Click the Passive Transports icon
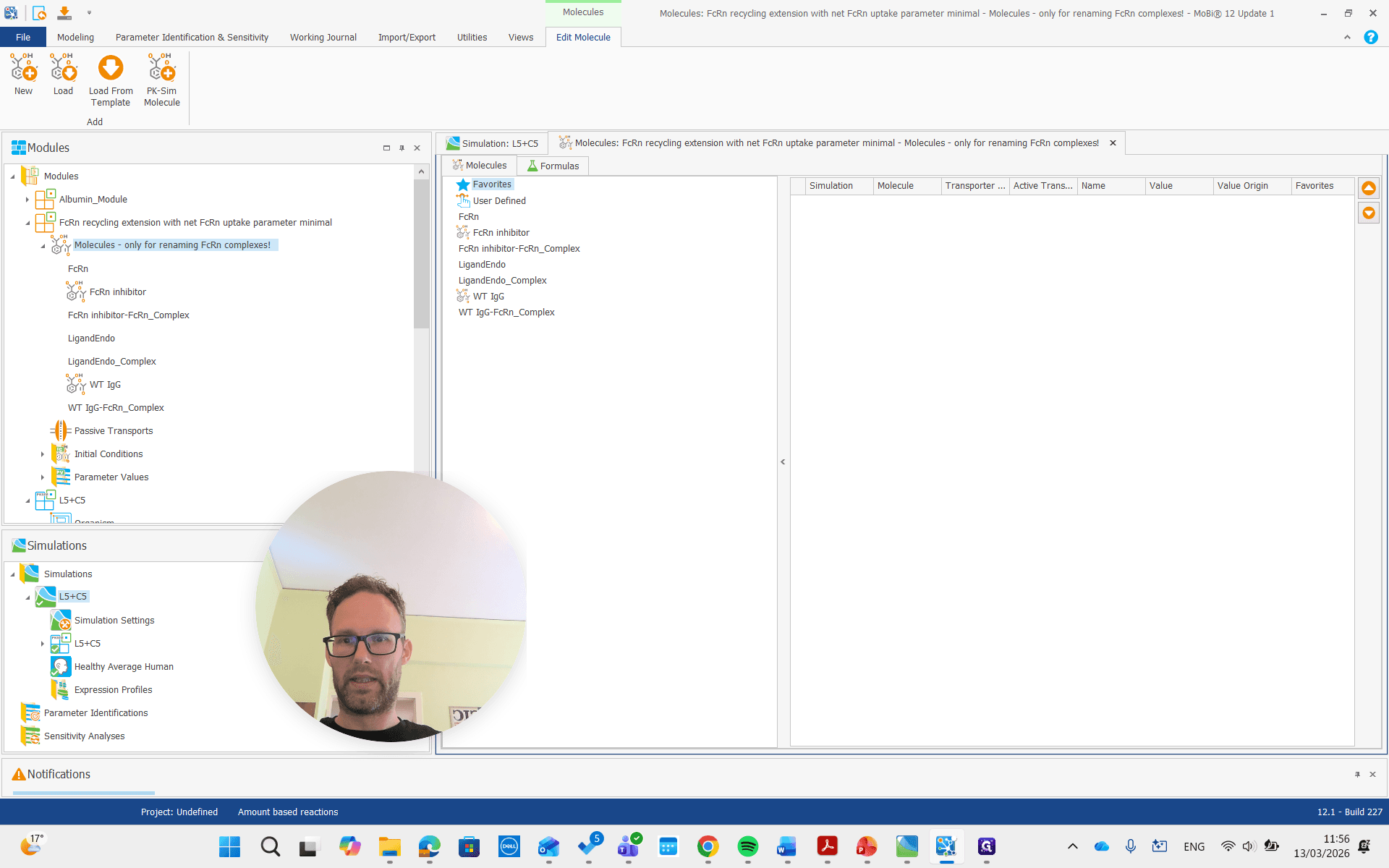The width and height of the screenshot is (1389, 868). [x=61, y=430]
